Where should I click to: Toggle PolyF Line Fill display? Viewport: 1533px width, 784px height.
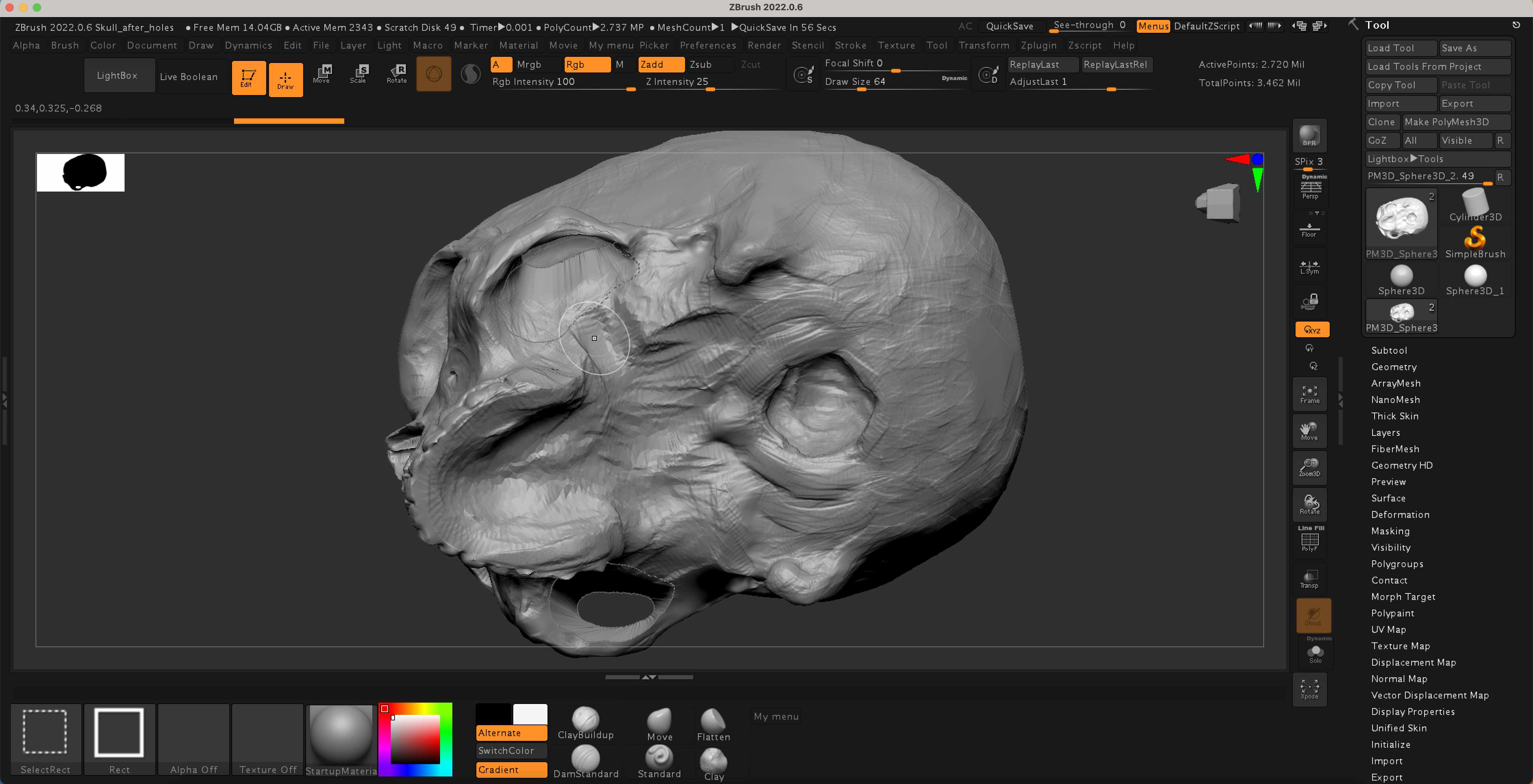(1310, 539)
